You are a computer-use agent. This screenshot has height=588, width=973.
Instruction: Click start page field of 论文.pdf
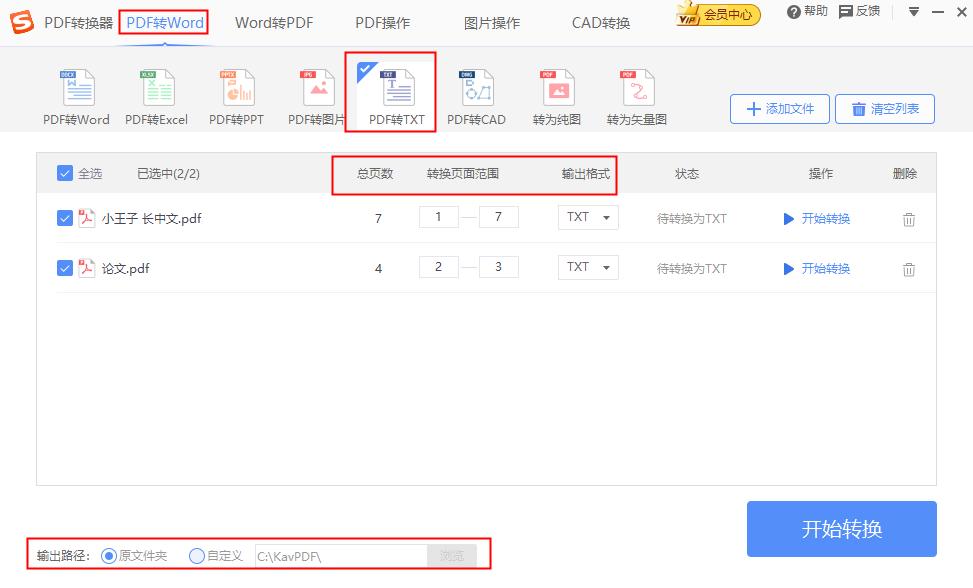pyautogui.click(x=439, y=267)
